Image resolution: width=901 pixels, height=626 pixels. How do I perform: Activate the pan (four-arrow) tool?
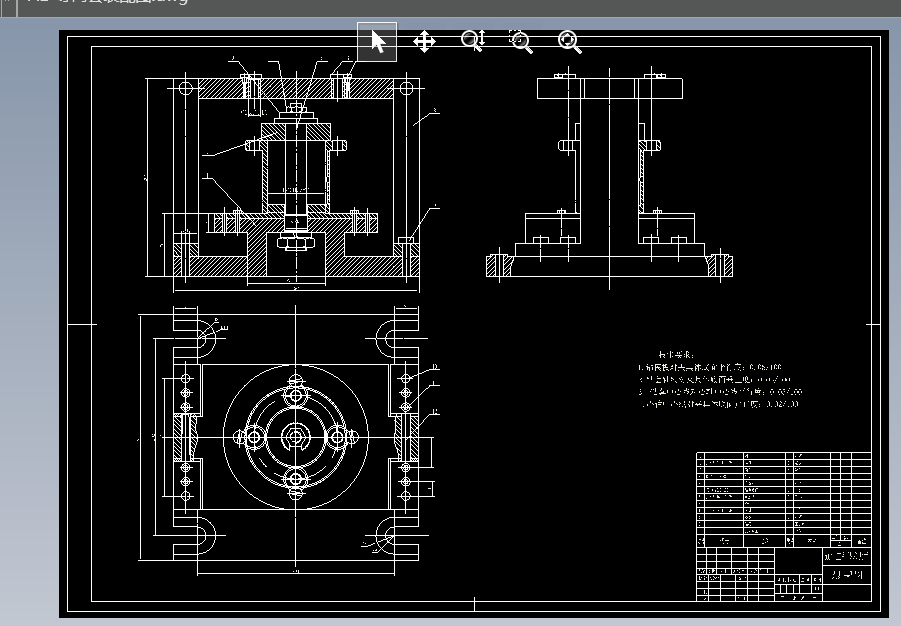[424, 41]
